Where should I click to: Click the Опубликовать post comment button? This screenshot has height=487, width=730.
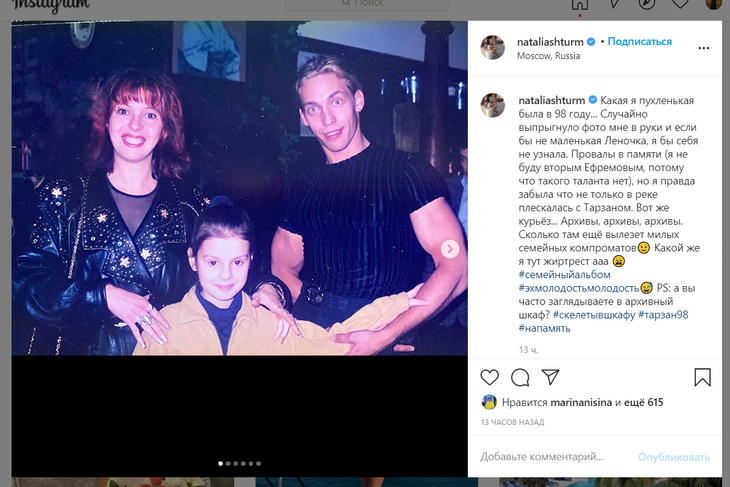(x=674, y=457)
